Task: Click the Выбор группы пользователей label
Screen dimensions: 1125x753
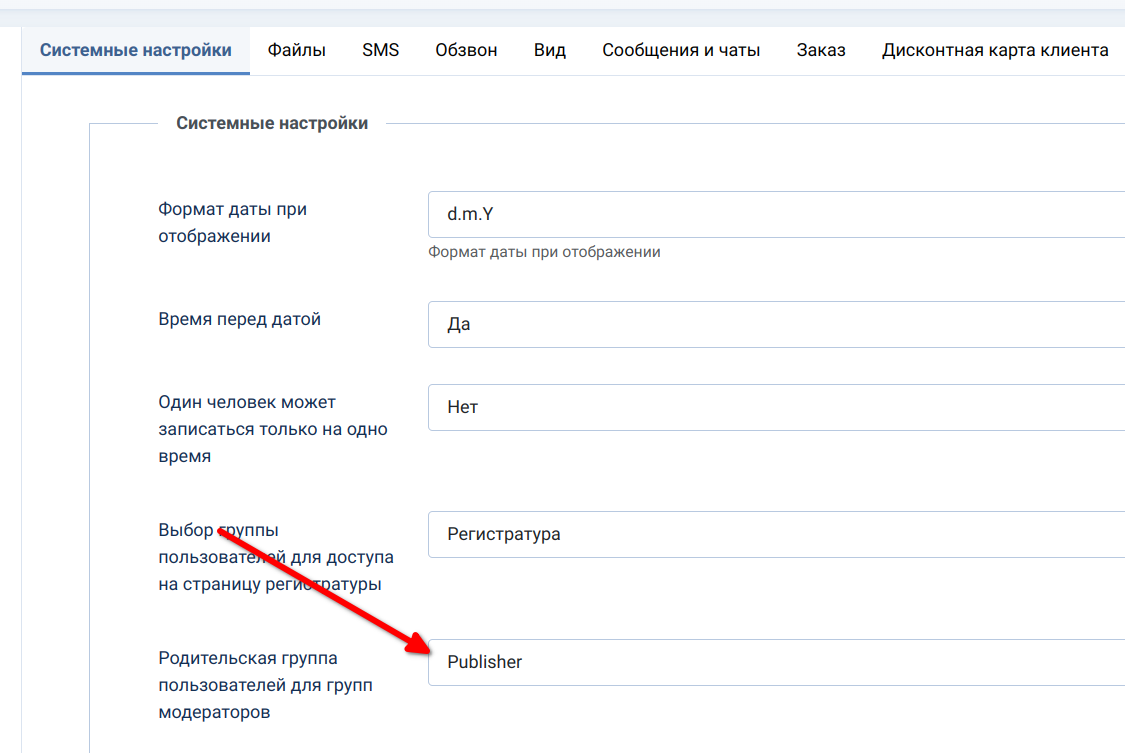Action: [x=275, y=557]
